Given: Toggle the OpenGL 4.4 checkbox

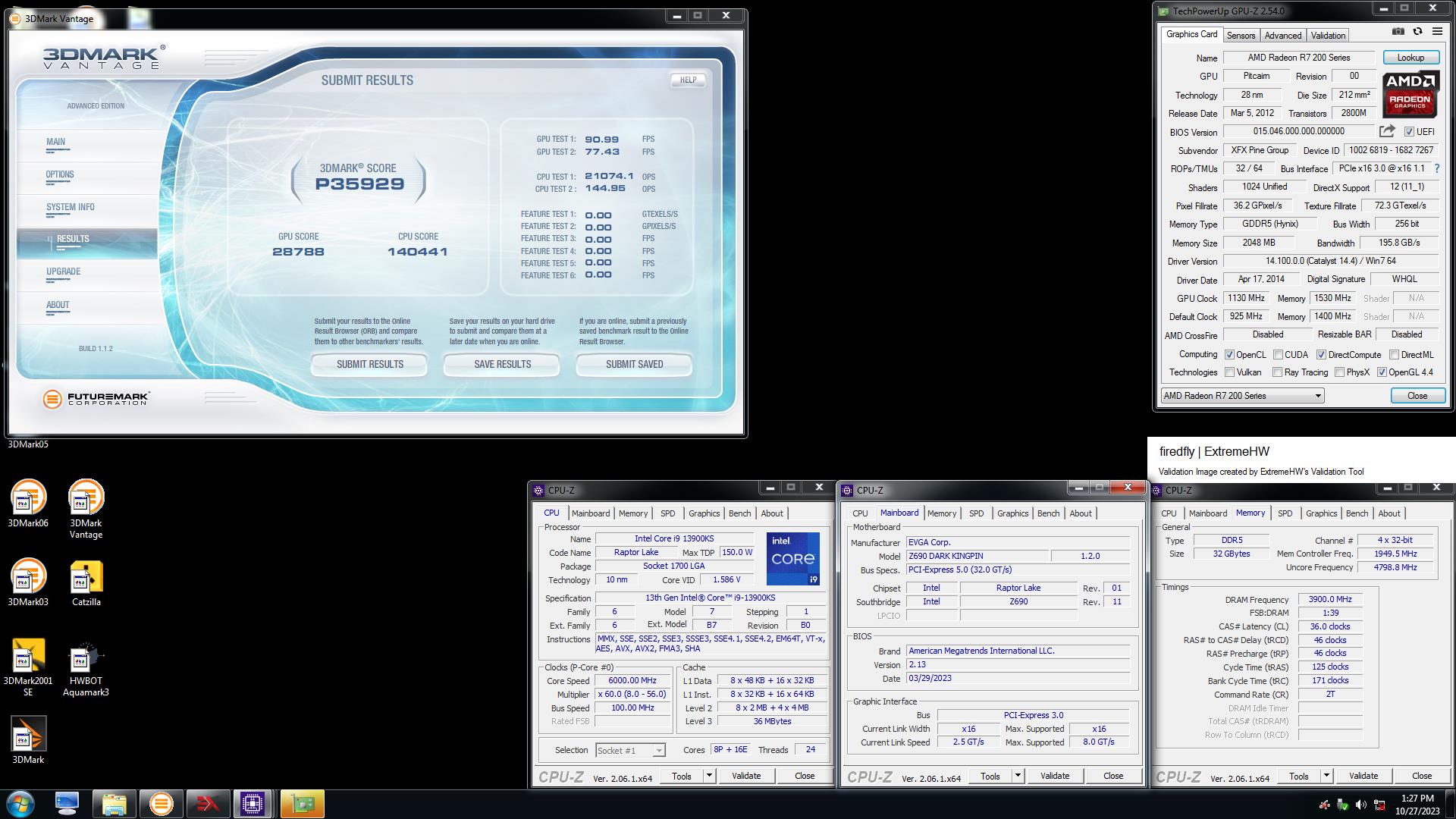Looking at the screenshot, I should [x=1382, y=372].
